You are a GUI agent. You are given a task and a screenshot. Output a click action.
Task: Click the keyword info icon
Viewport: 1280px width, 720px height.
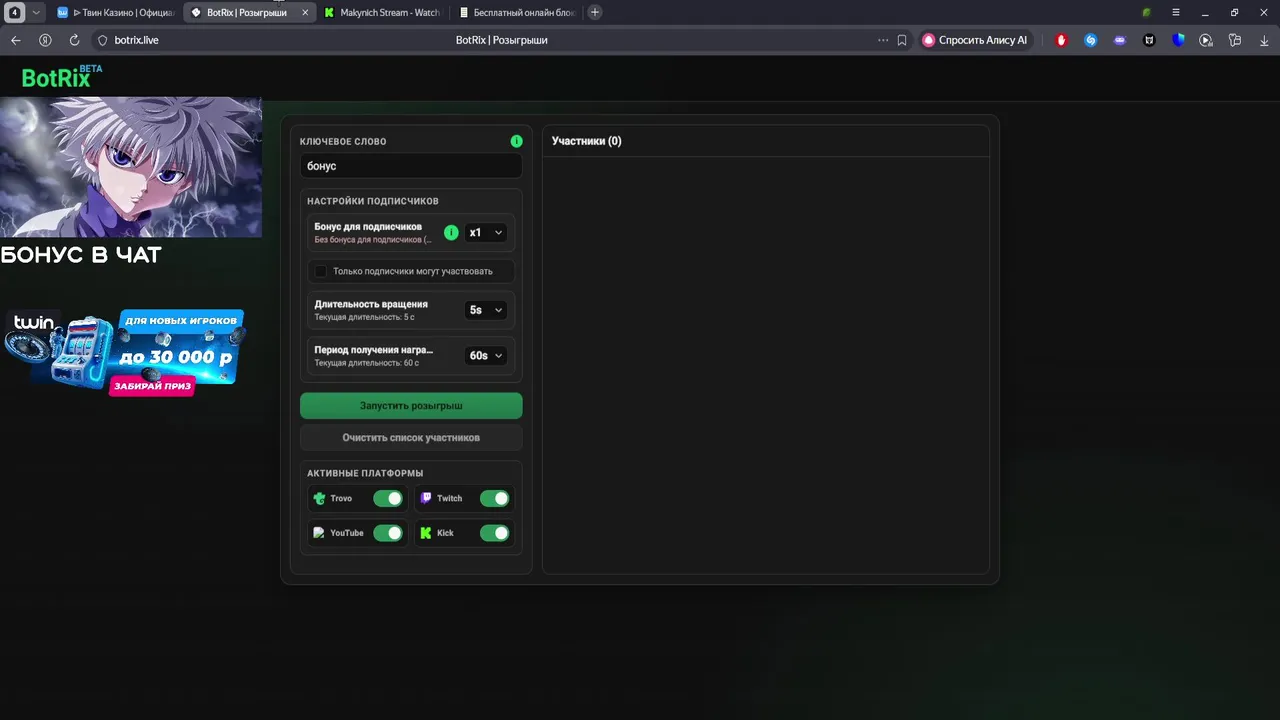coord(516,141)
